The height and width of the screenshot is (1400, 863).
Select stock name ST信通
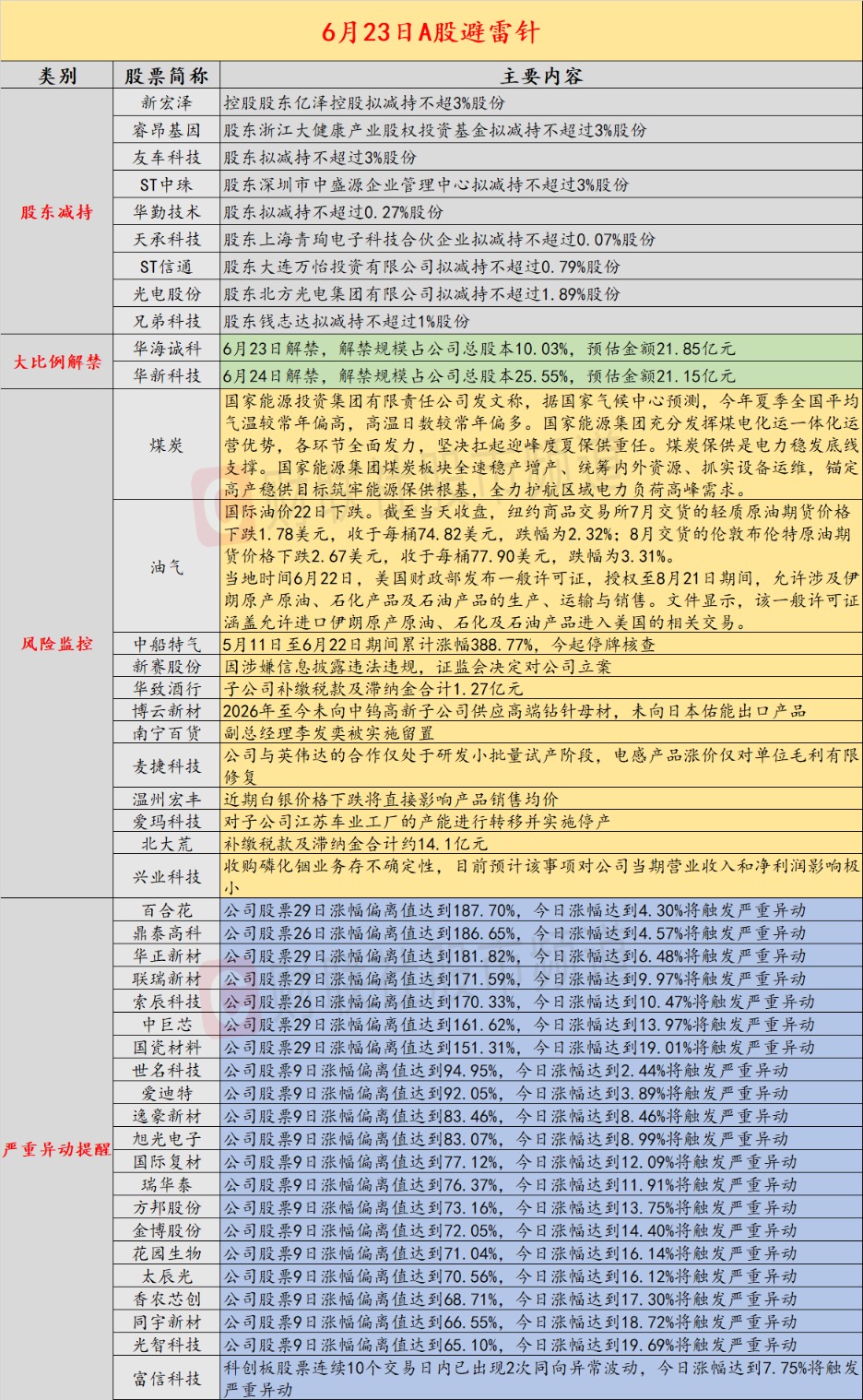pyautogui.click(x=167, y=267)
